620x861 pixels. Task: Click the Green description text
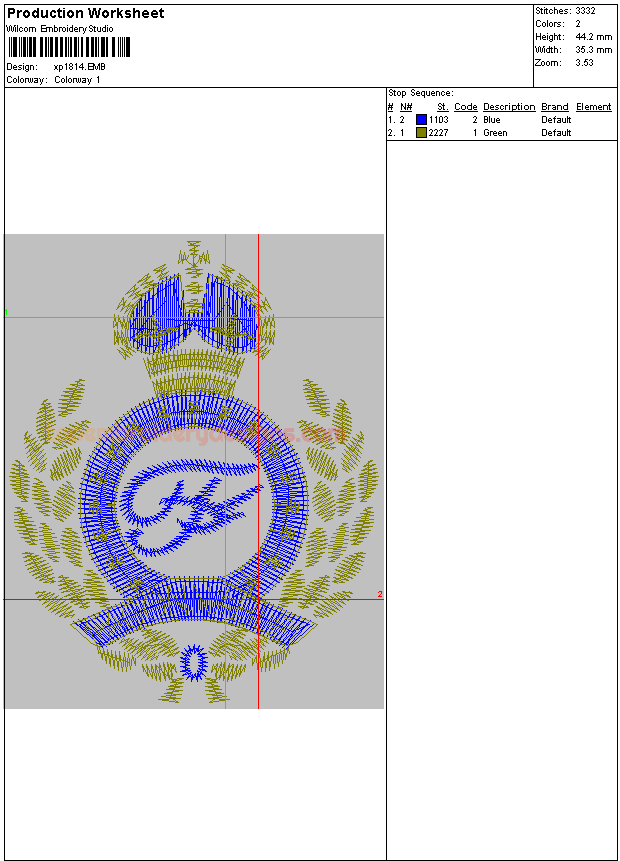point(495,133)
